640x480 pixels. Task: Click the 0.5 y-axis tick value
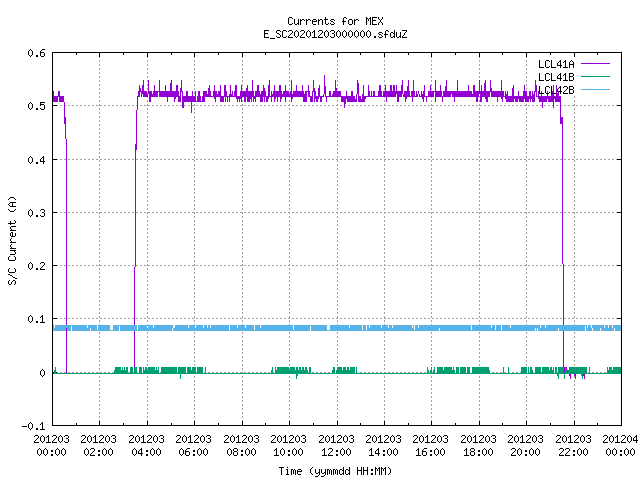point(36,106)
